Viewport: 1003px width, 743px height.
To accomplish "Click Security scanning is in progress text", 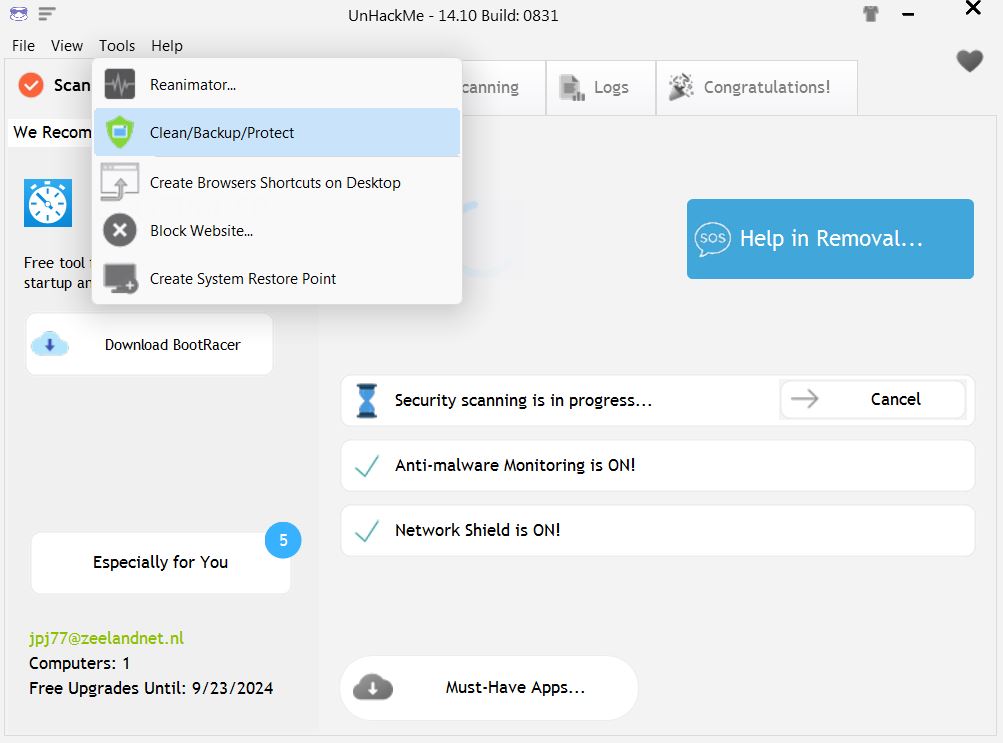I will tap(523, 400).
